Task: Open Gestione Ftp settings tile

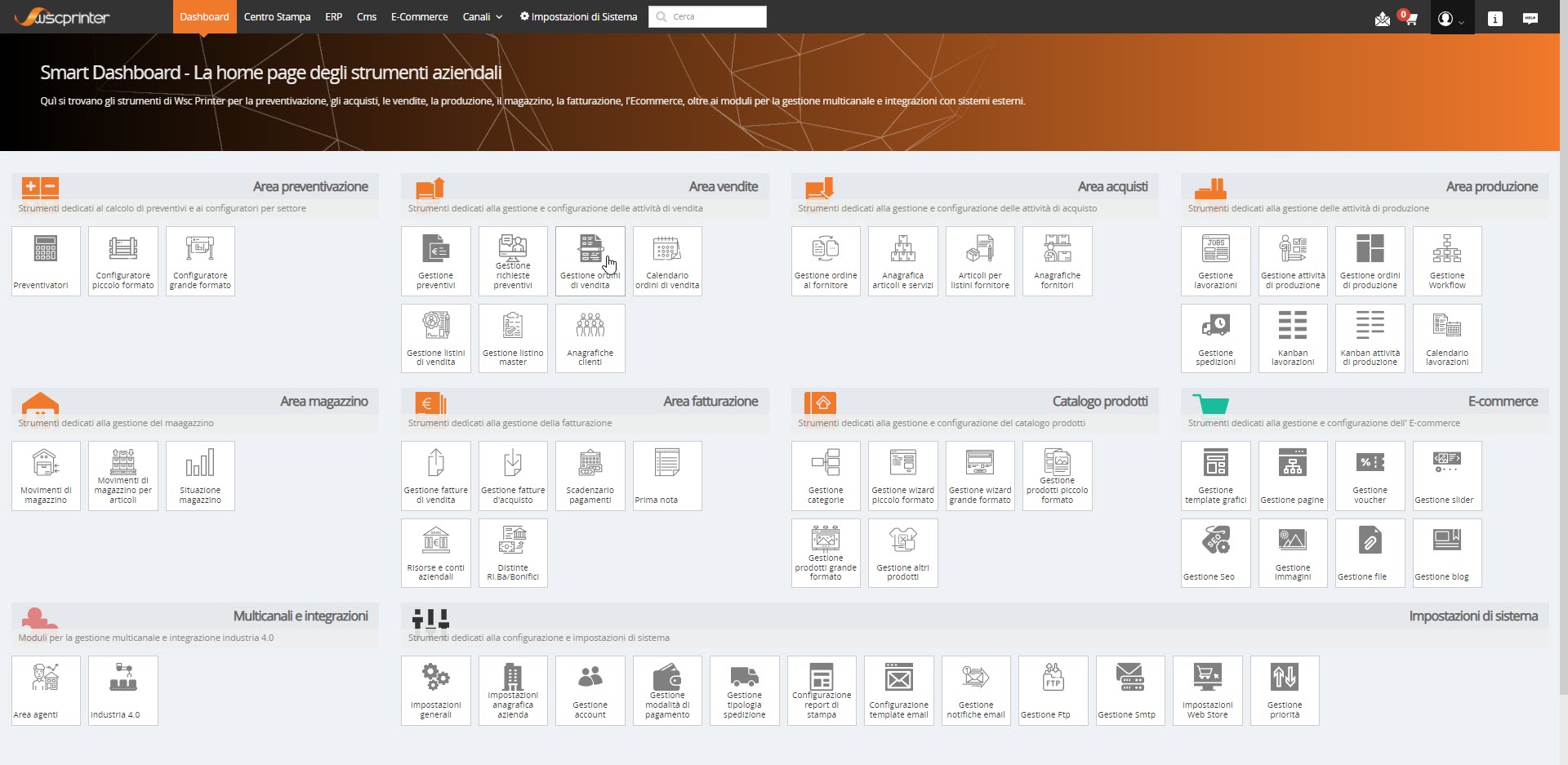Action: pos(1053,691)
